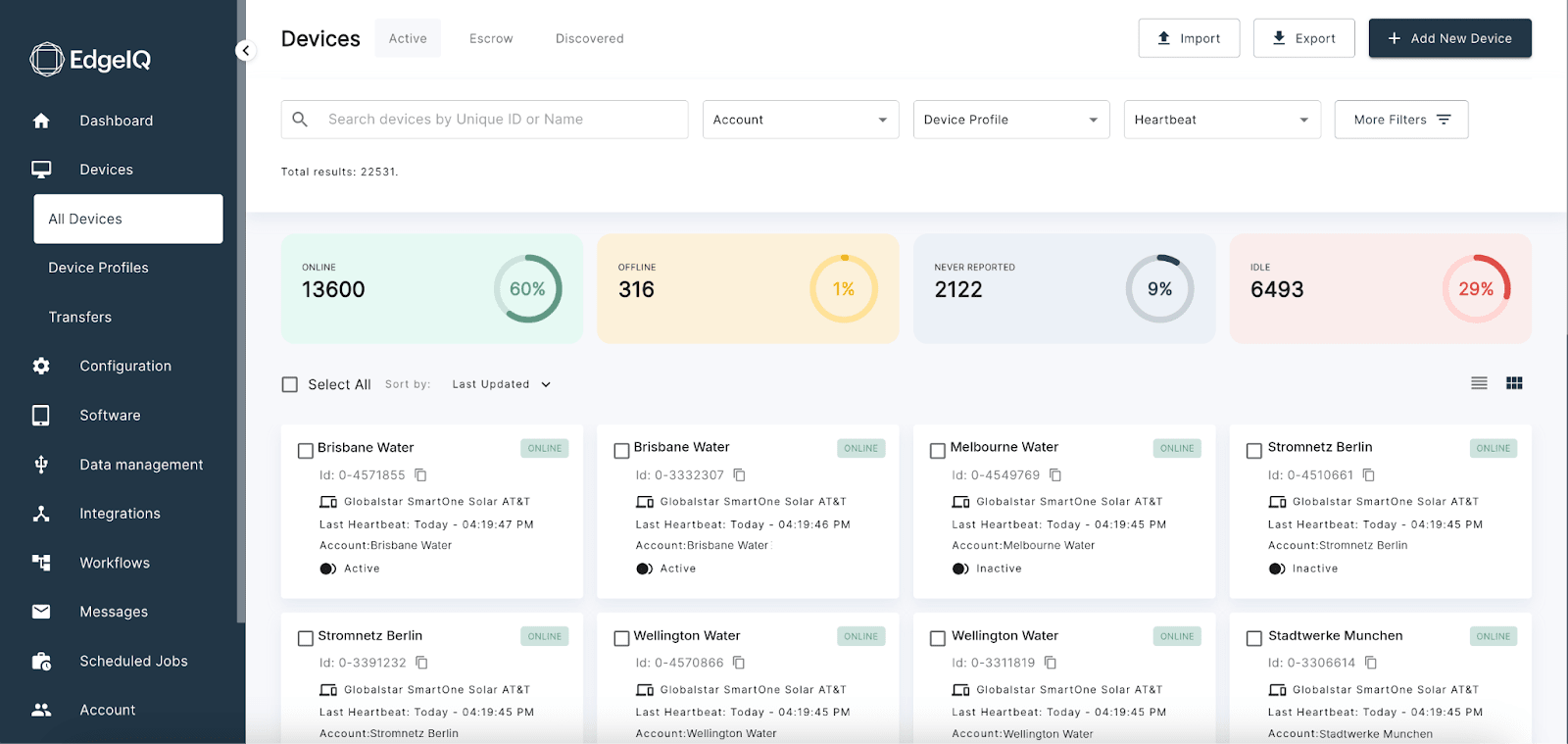Click the Account people icon
The height and width of the screenshot is (744, 1568).
coord(41,710)
